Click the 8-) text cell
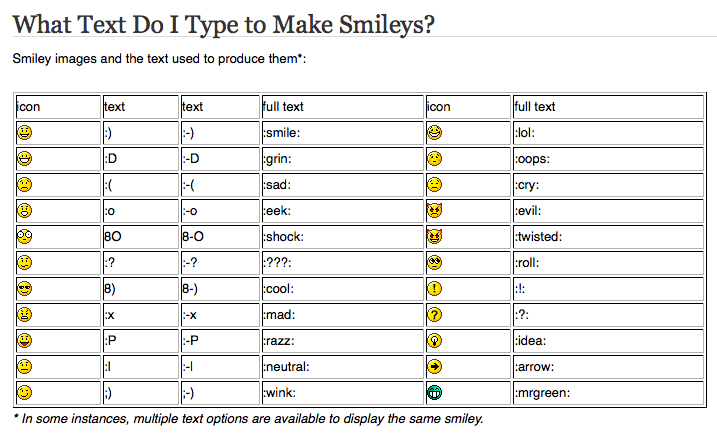This screenshot has width=717, height=441. pos(220,289)
